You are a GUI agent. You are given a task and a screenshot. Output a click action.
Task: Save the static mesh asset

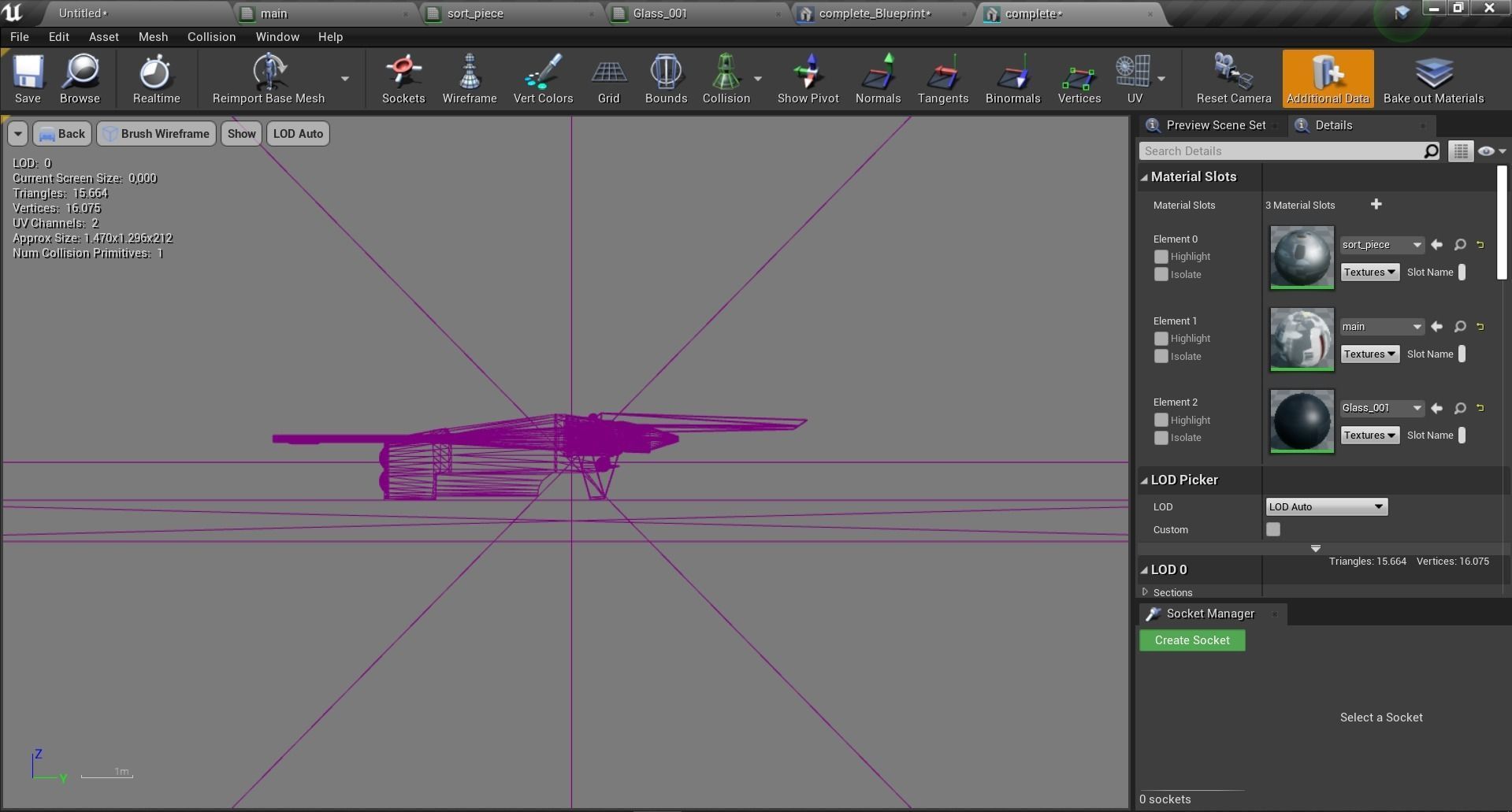[28, 79]
